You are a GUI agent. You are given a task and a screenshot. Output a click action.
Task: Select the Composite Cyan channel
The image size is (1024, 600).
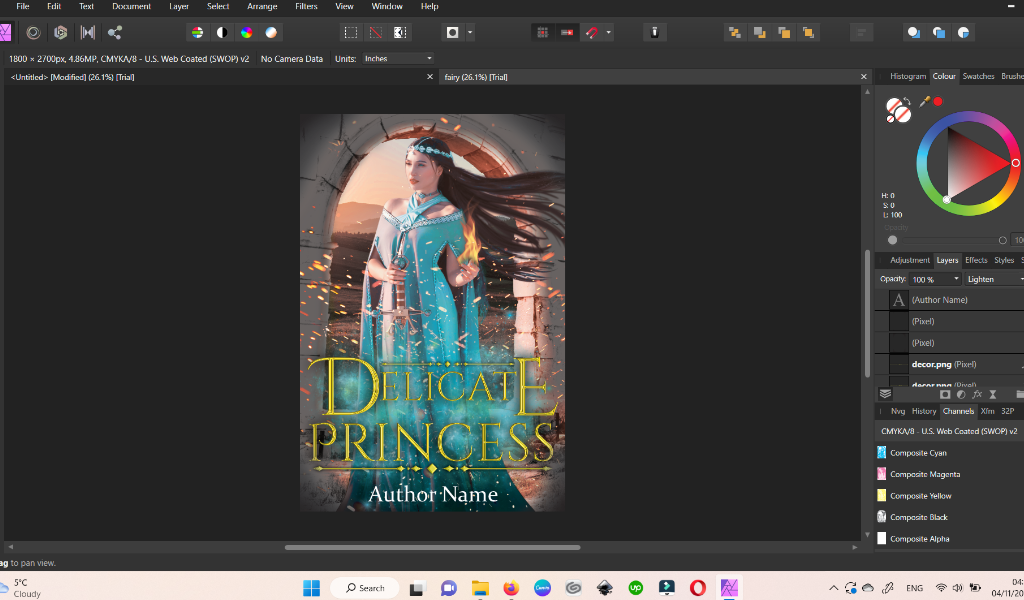tap(918, 453)
